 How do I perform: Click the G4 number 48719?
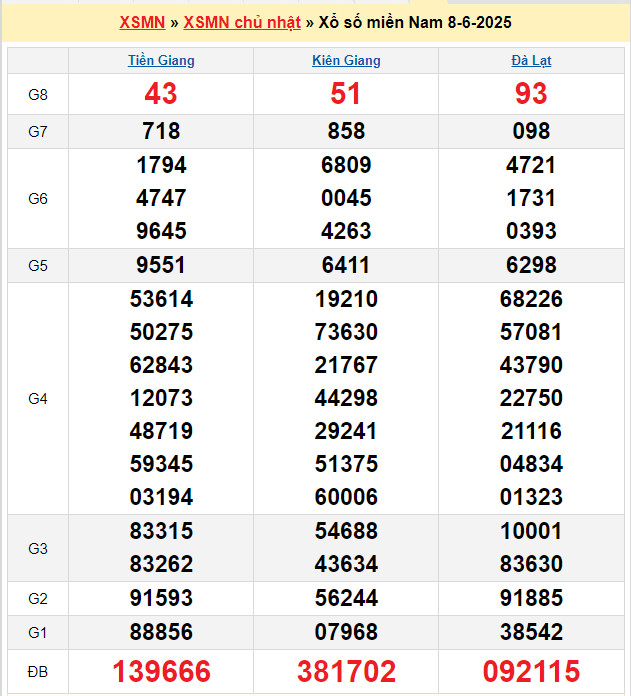[x=161, y=431]
